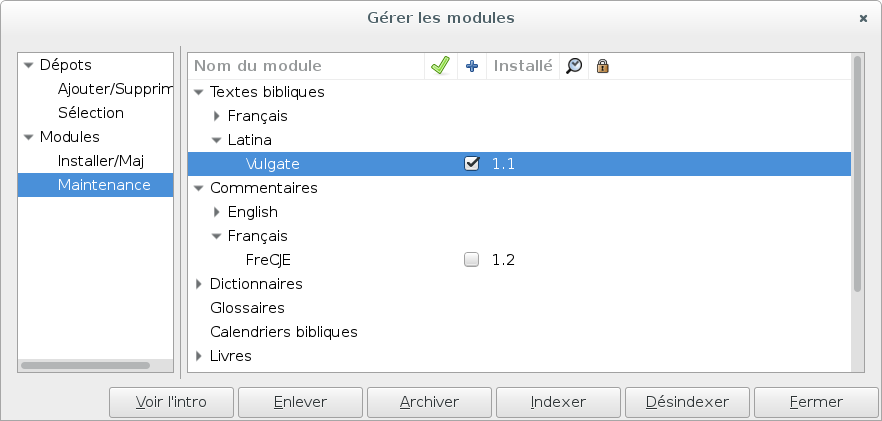
Task: Click the Voir l'intro button
Action: tap(171, 402)
